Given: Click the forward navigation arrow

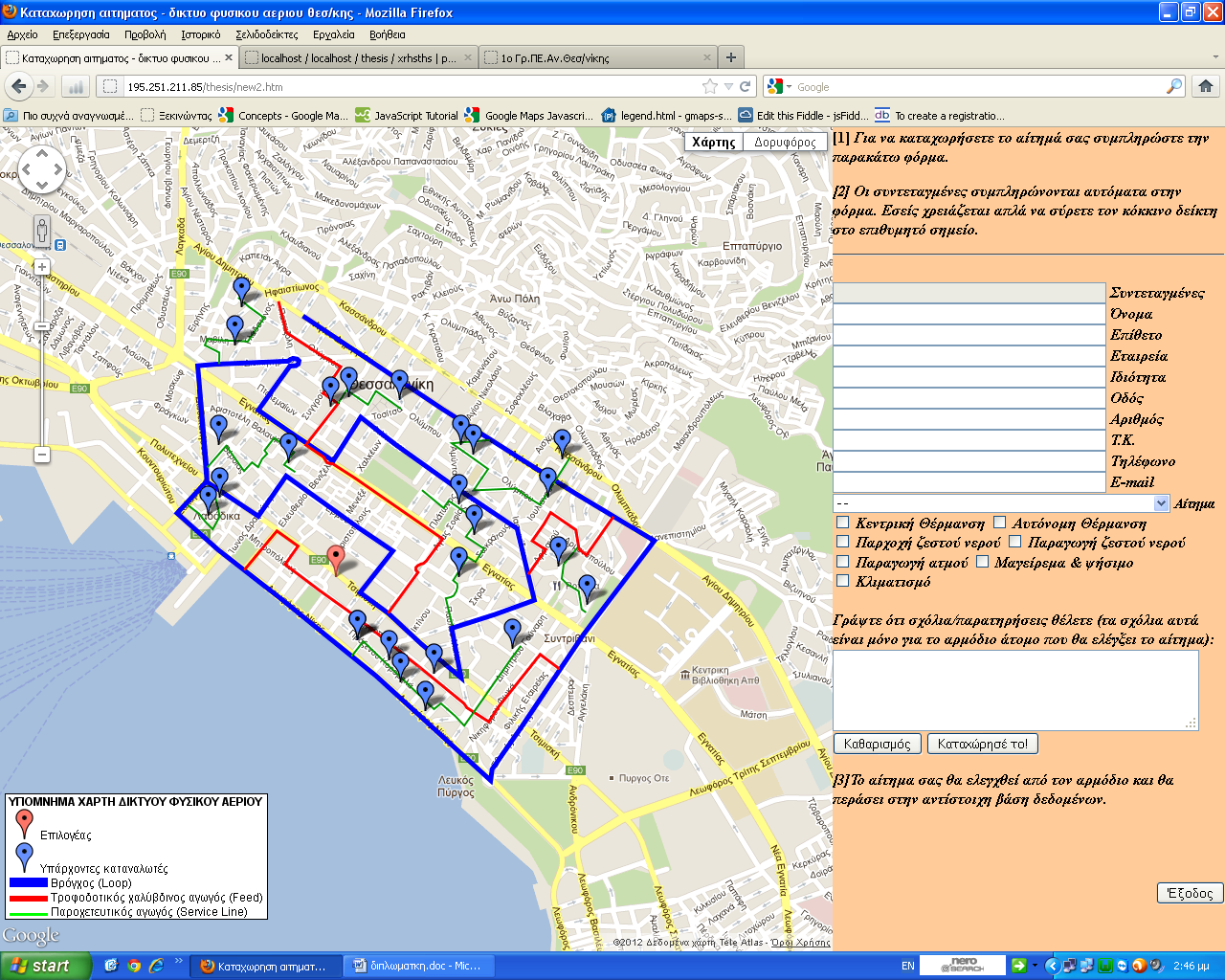Looking at the screenshot, I should (x=43, y=86).
